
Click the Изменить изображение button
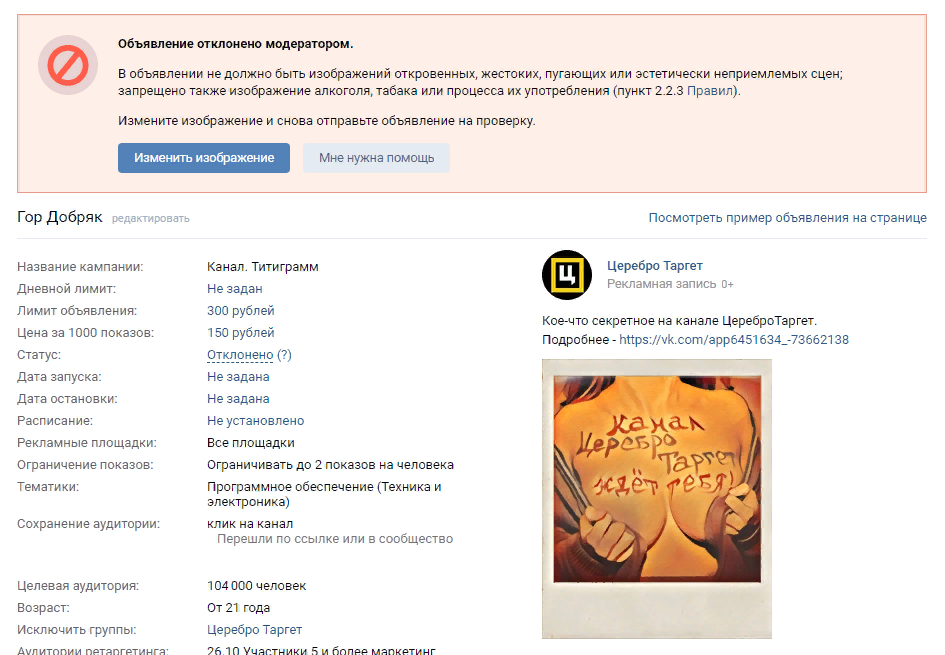(x=204, y=158)
